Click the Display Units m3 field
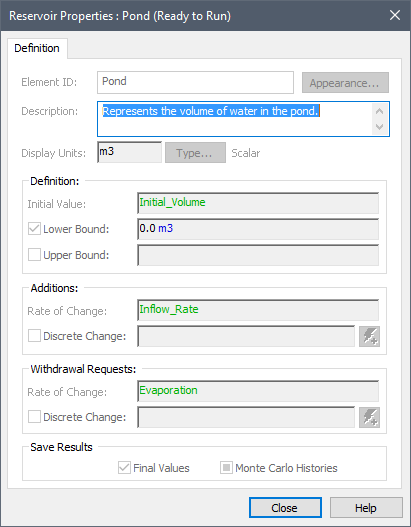Screen dimensions: 411x527 click(x=129, y=152)
